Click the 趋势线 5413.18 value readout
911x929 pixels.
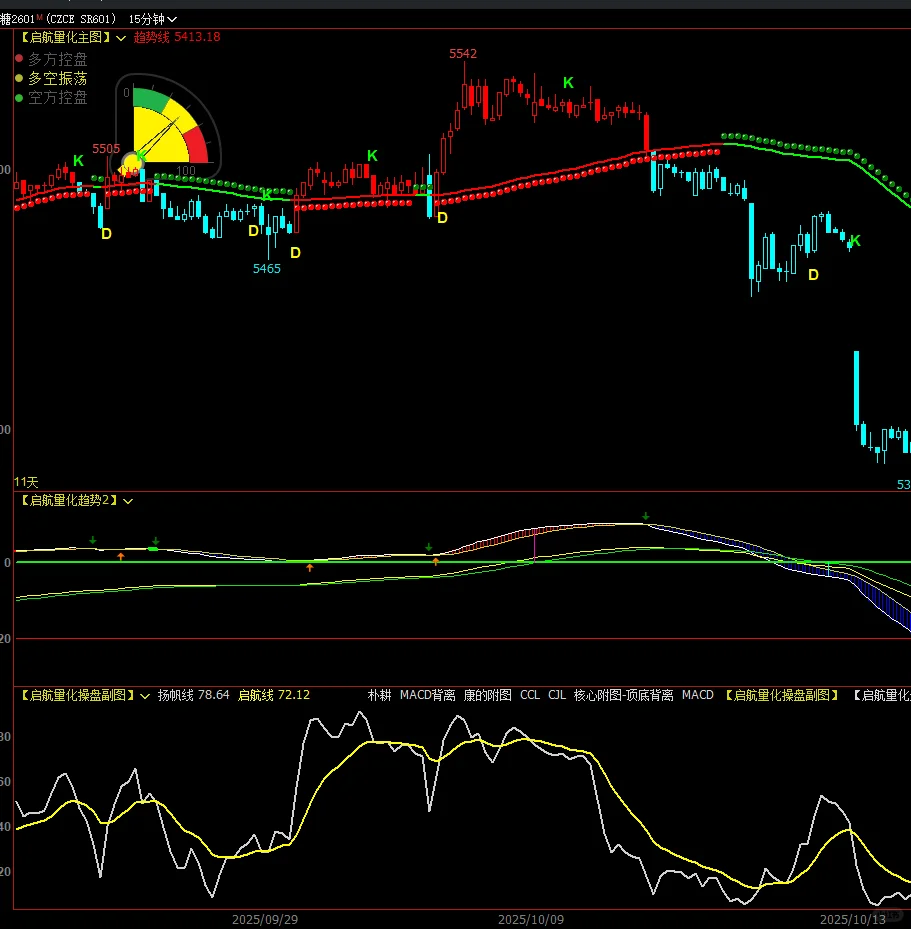click(x=177, y=37)
